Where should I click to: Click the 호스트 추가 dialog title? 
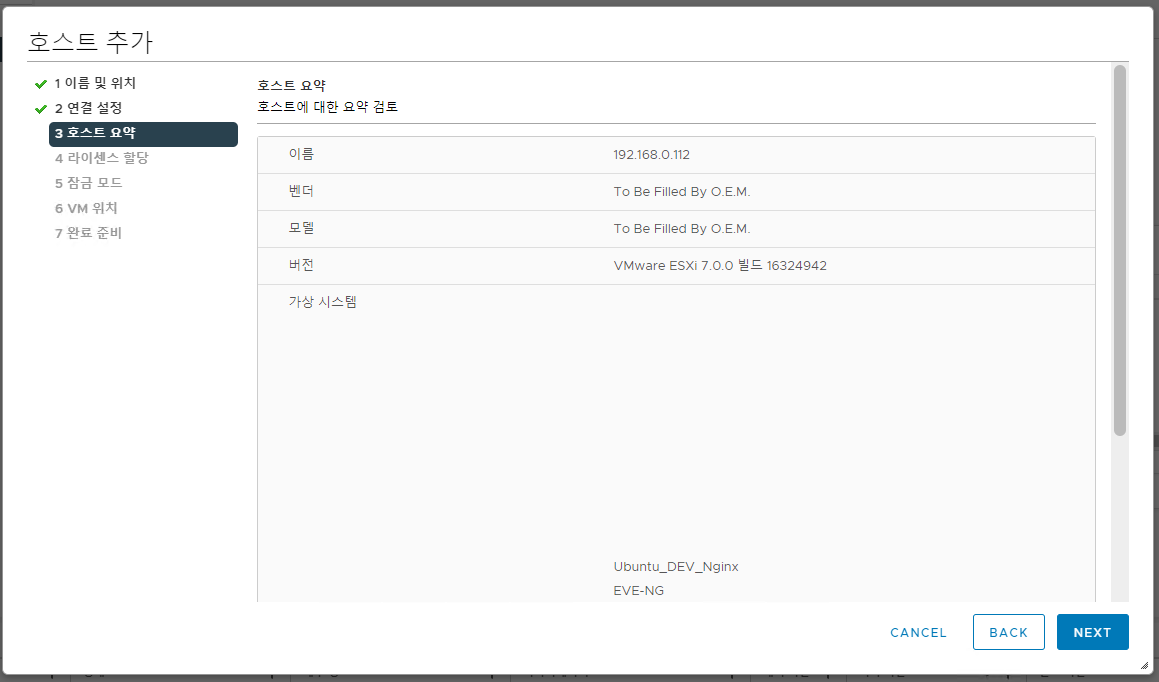coord(90,41)
